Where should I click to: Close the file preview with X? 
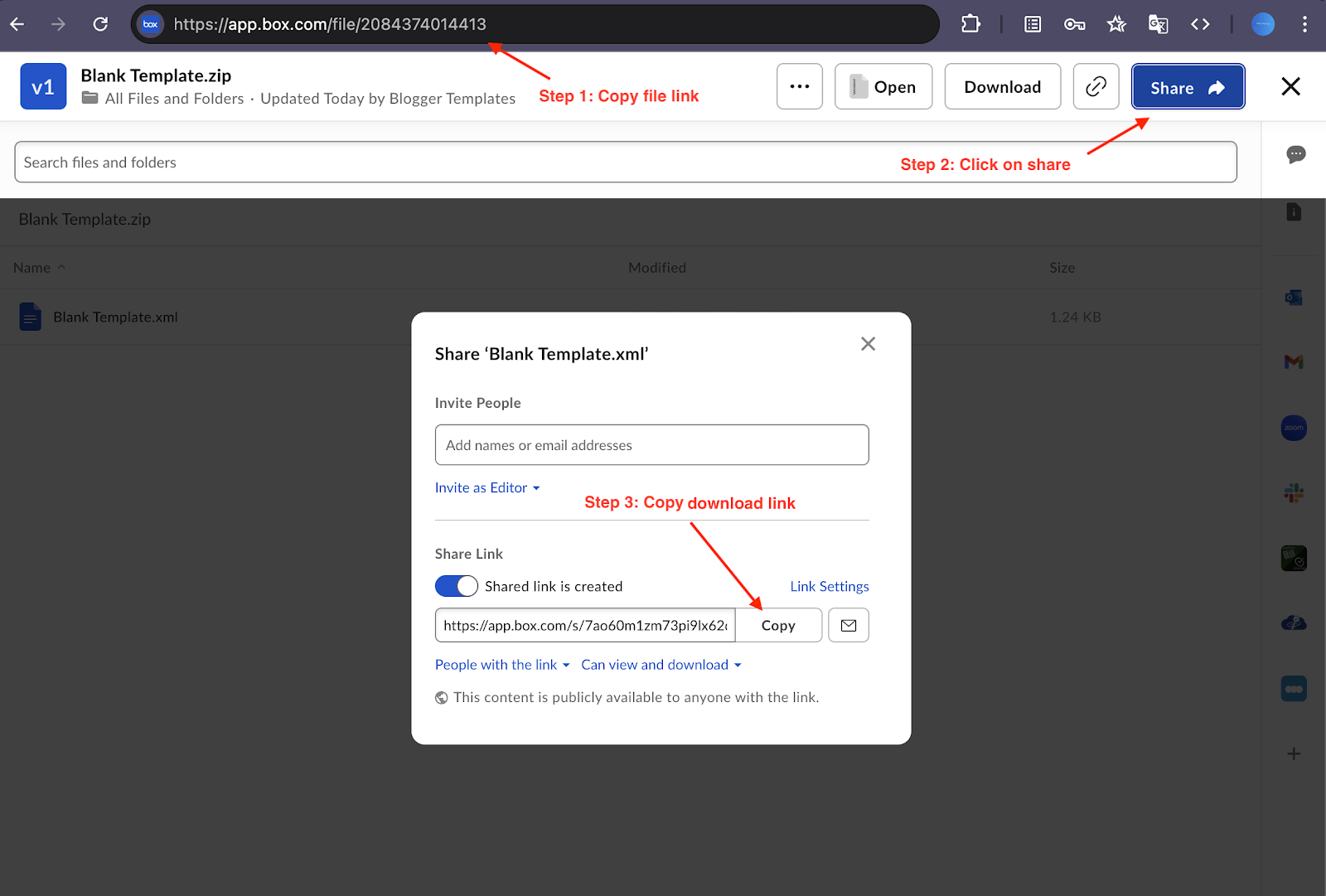pos(1290,86)
